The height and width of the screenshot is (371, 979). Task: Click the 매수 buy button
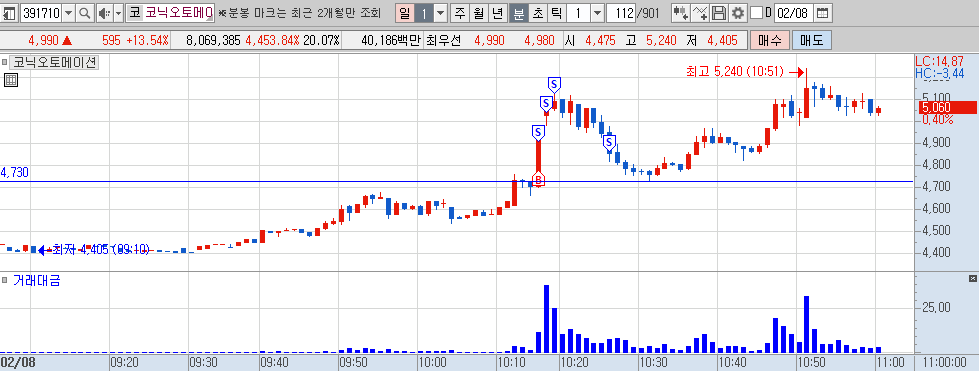coord(770,41)
